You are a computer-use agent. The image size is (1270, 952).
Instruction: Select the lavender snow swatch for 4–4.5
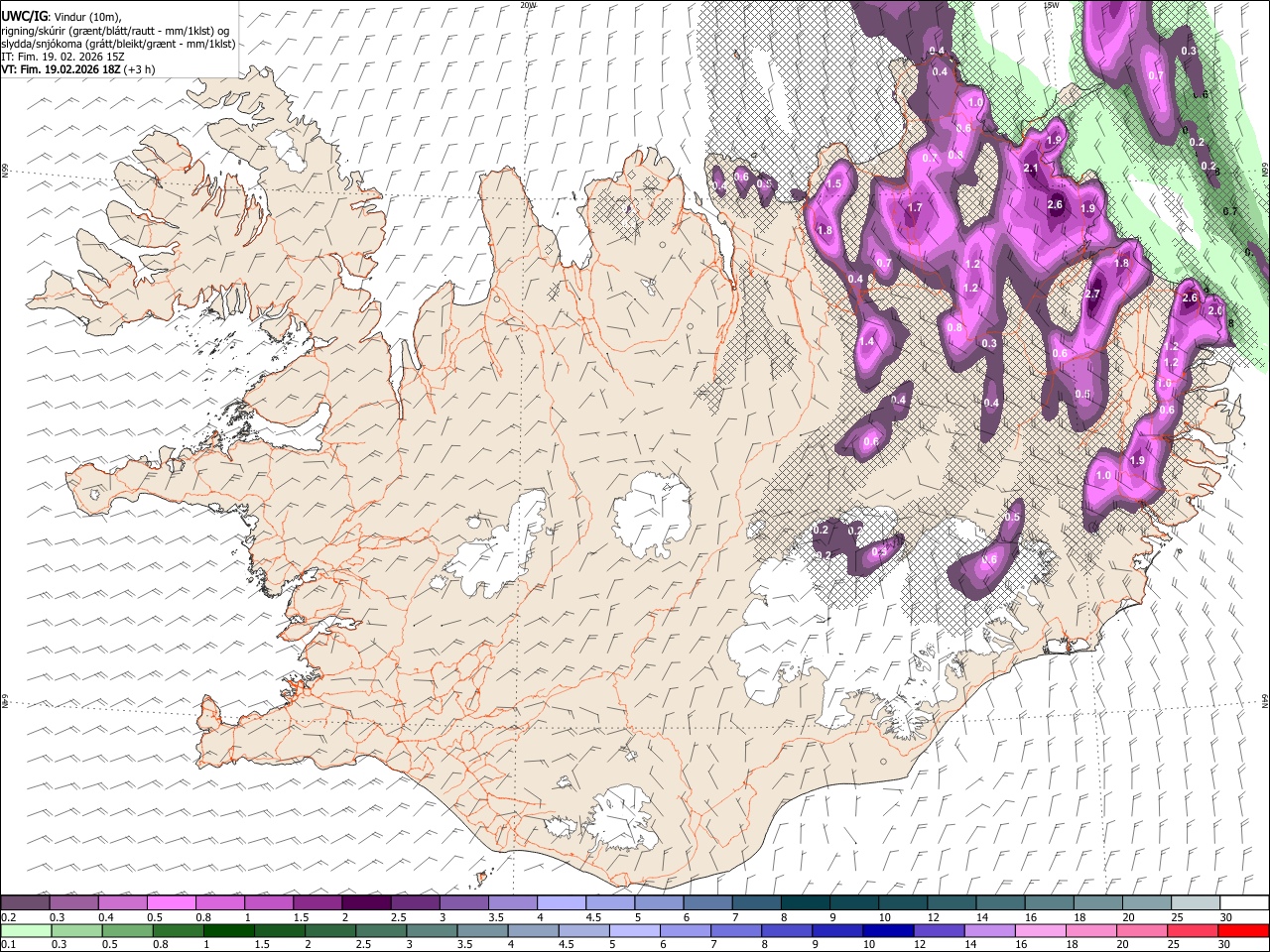[x=562, y=903]
